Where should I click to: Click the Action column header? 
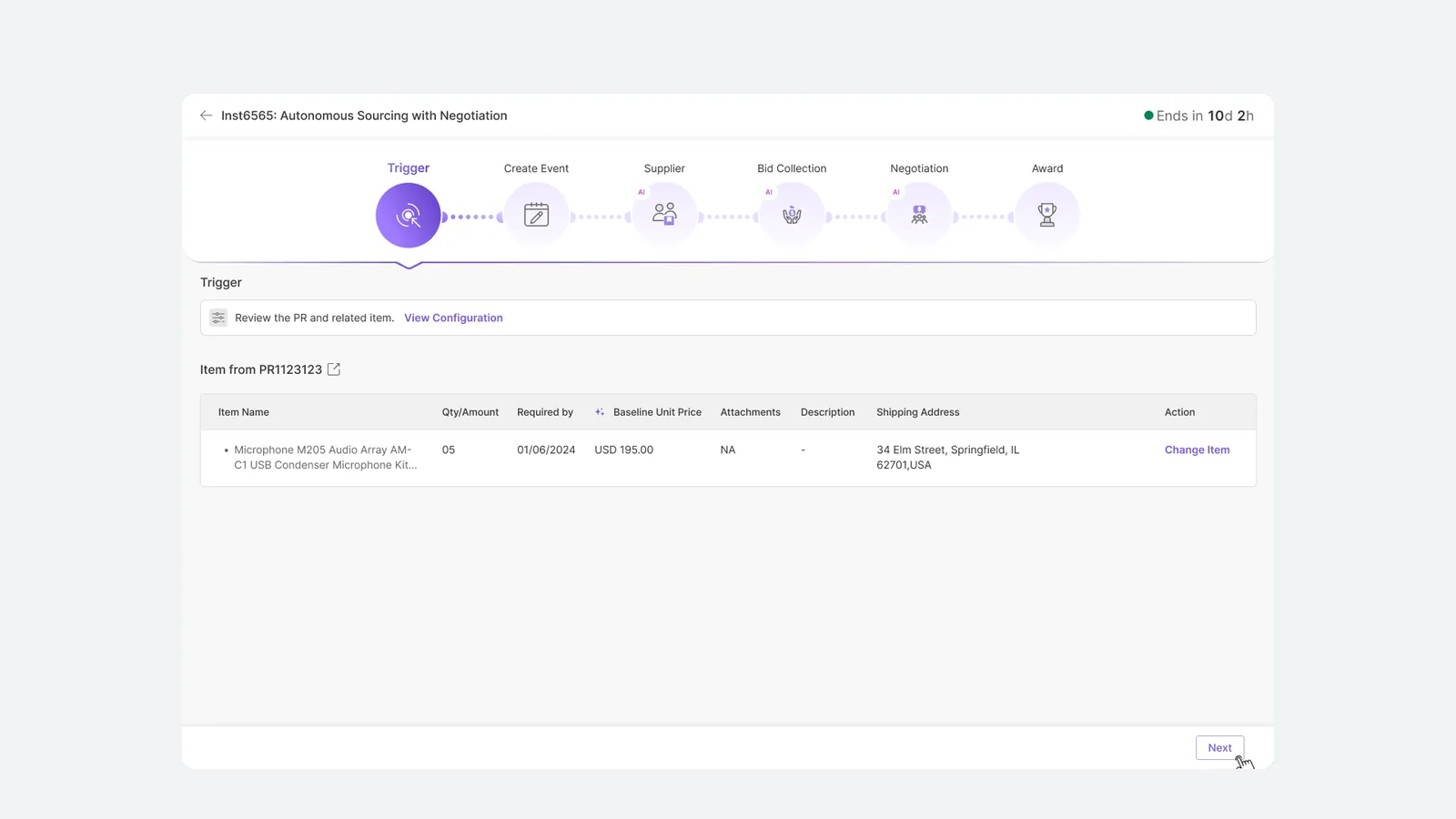[x=1179, y=412]
